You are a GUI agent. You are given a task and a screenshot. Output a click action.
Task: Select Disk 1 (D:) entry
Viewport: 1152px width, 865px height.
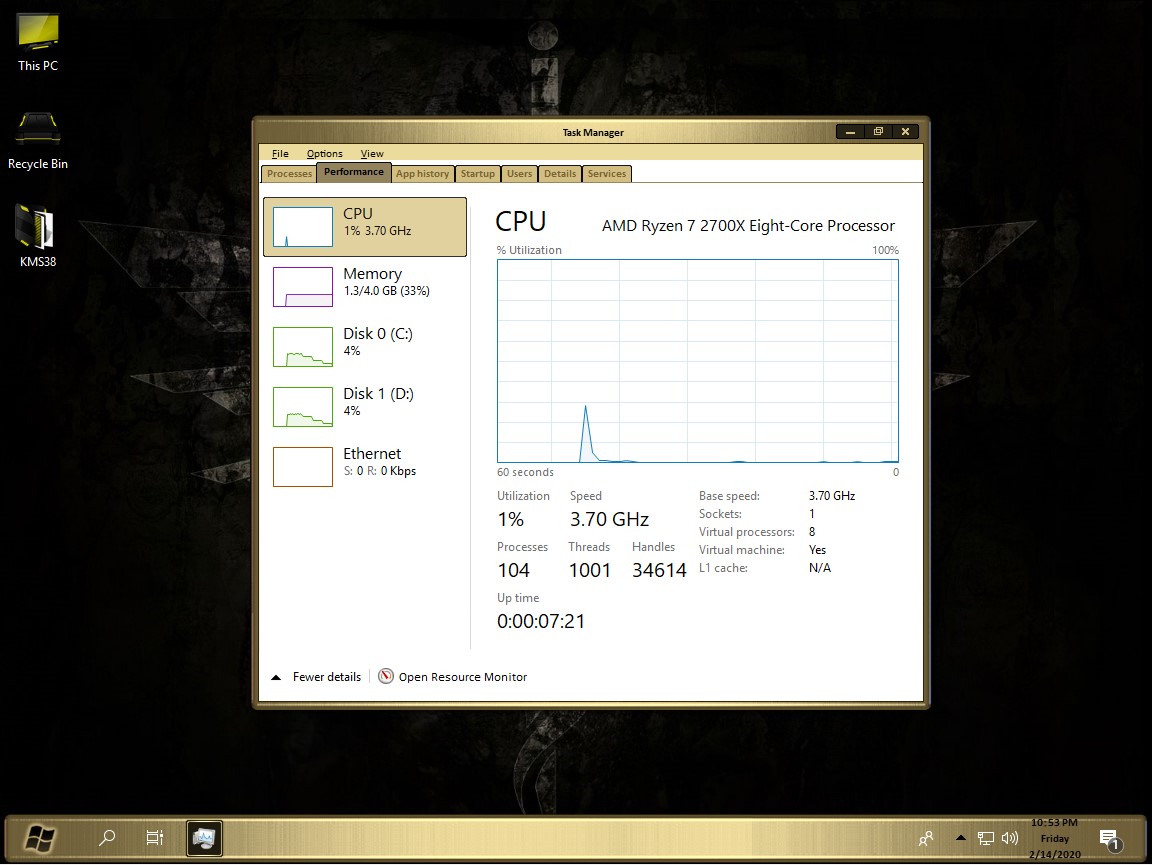click(x=365, y=407)
